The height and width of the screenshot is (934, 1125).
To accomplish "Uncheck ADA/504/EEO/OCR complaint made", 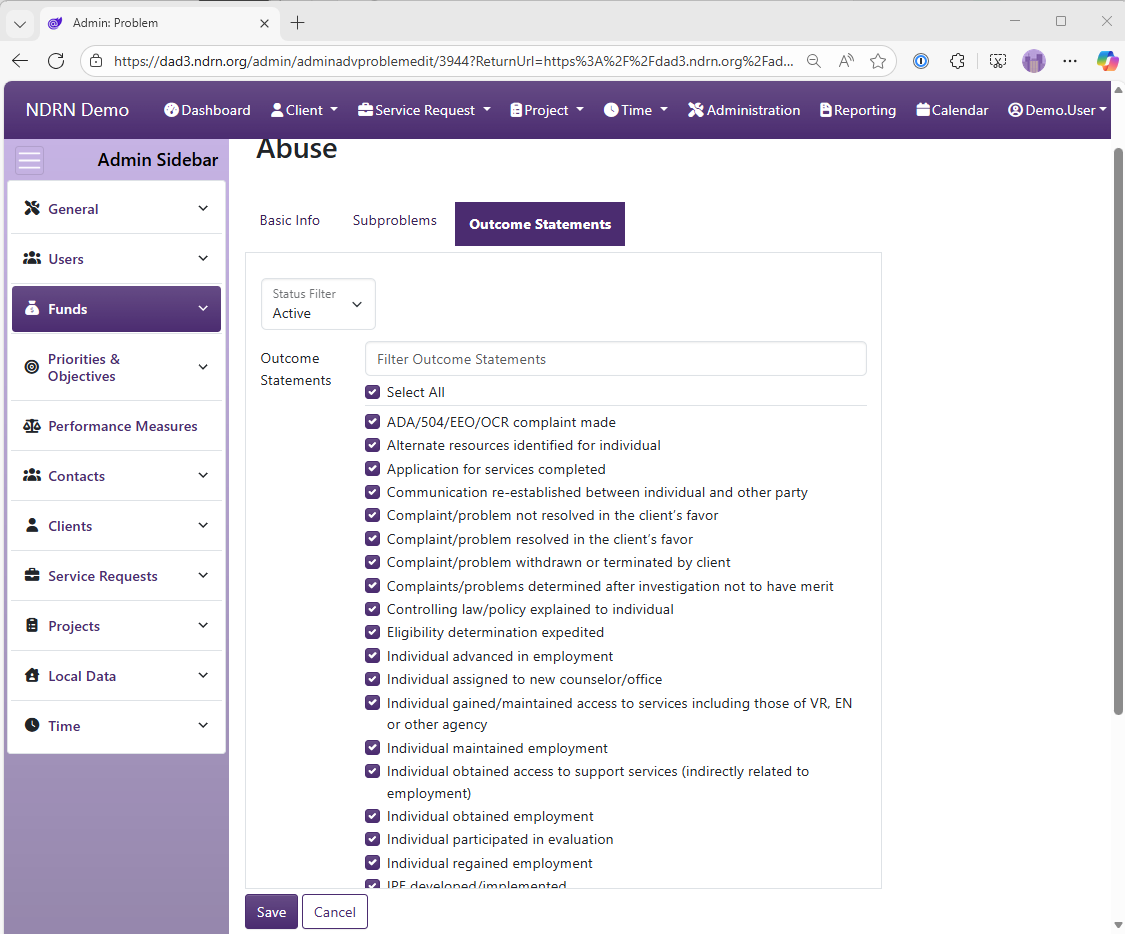I will [372, 422].
